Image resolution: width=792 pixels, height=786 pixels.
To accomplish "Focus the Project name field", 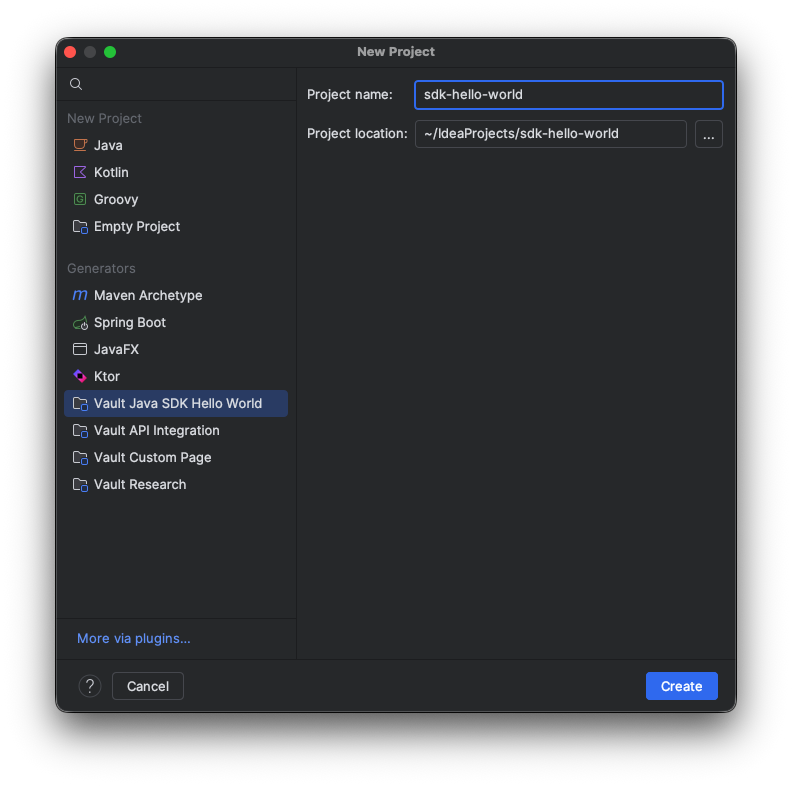I will (x=569, y=95).
